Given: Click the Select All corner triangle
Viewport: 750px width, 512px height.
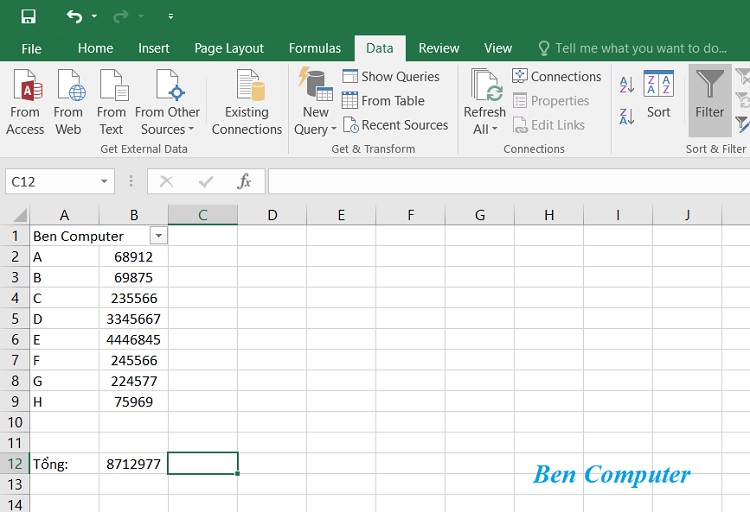Looking at the screenshot, I should (20, 215).
